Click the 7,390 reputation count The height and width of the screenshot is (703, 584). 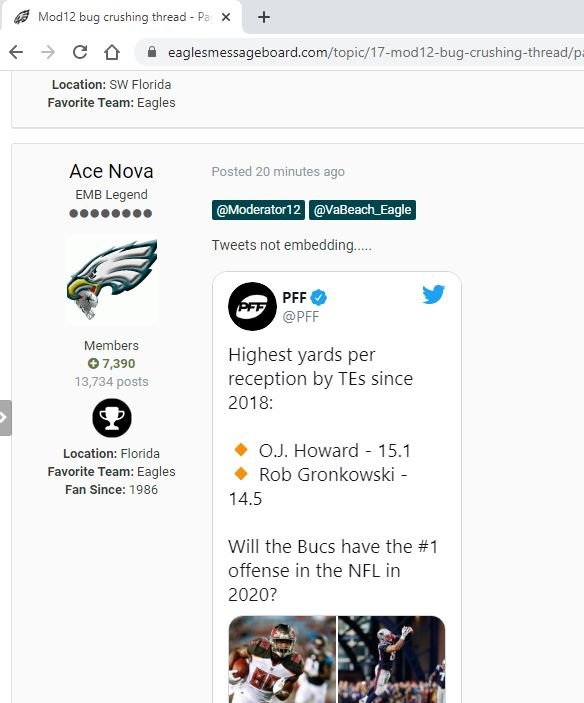click(118, 364)
